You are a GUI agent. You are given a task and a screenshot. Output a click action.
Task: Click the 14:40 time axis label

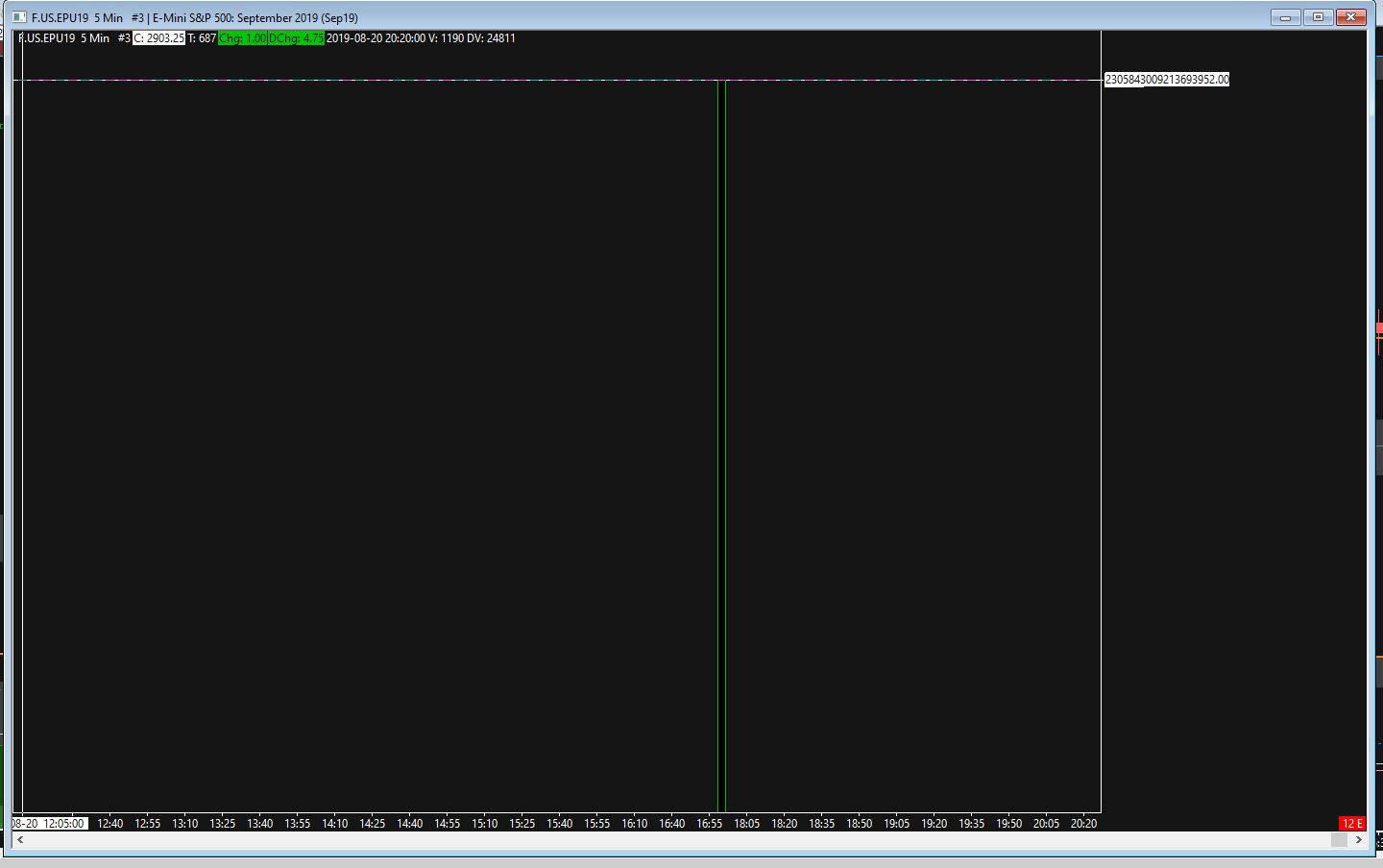click(x=410, y=824)
